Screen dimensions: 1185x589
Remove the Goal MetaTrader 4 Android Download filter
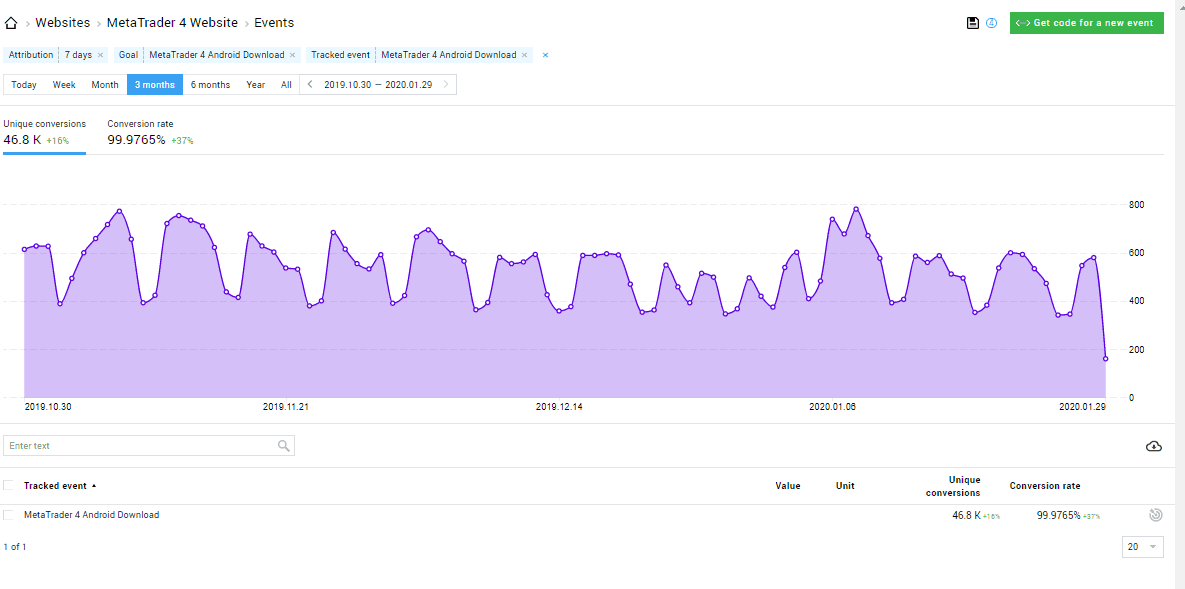[x=292, y=55]
